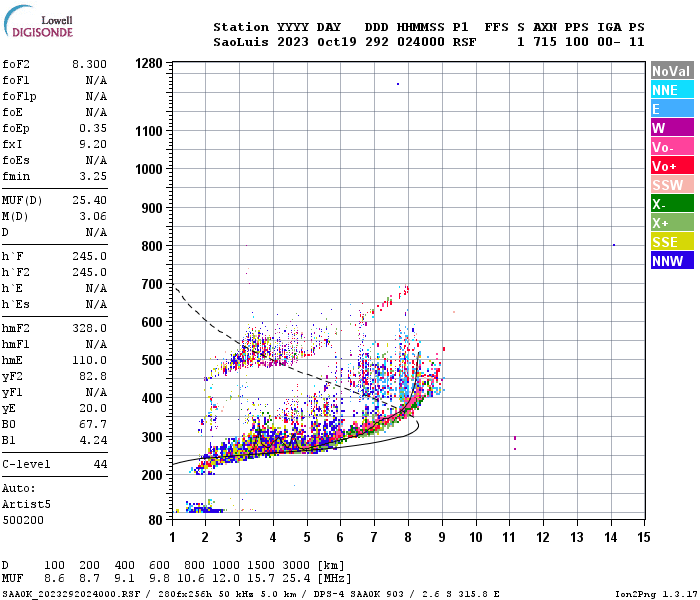This screenshot has width=700, height=600.
Task: Click the Ion2Png 1.3.17 version text
Action: [656, 594]
